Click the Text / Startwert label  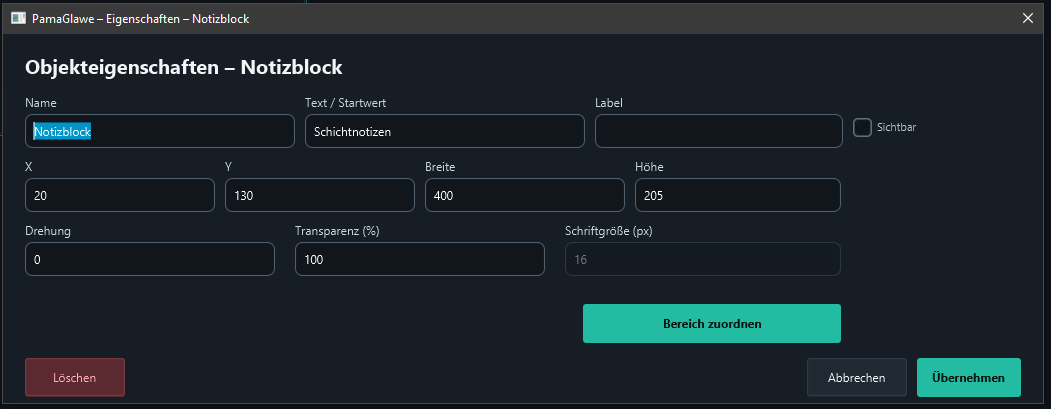click(345, 103)
